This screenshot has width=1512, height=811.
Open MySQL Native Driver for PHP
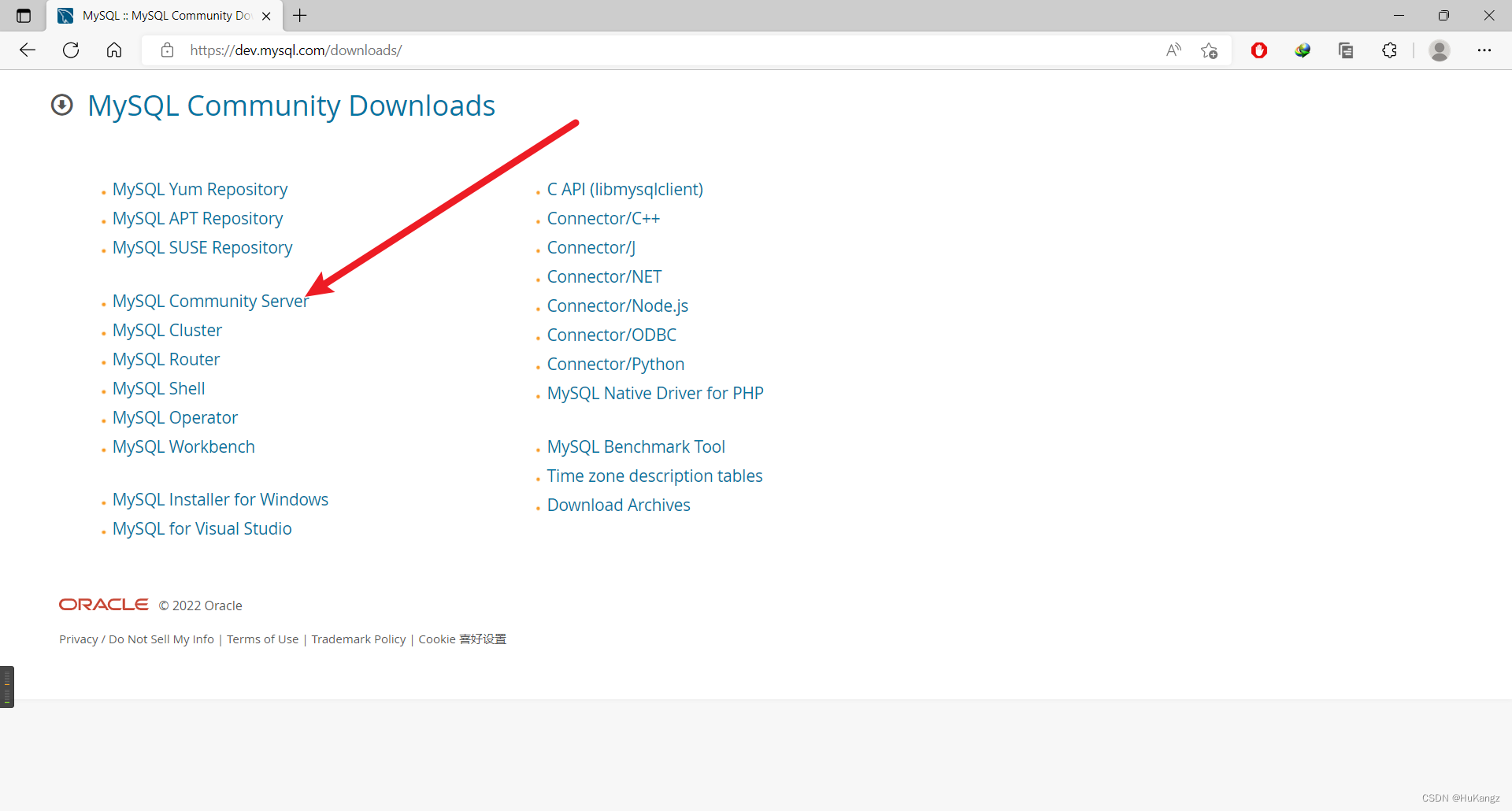pyautogui.click(x=655, y=394)
